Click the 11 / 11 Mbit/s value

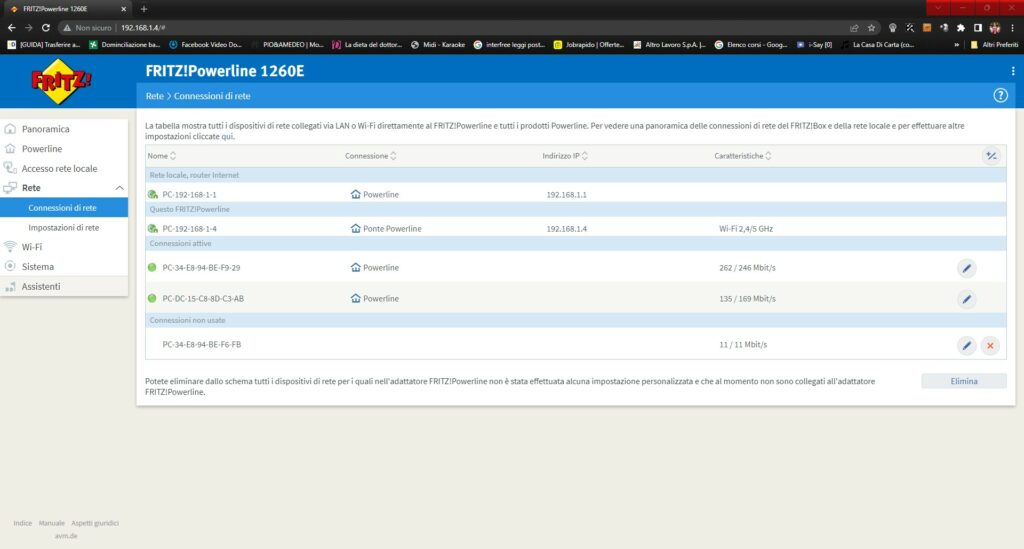(743, 344)
